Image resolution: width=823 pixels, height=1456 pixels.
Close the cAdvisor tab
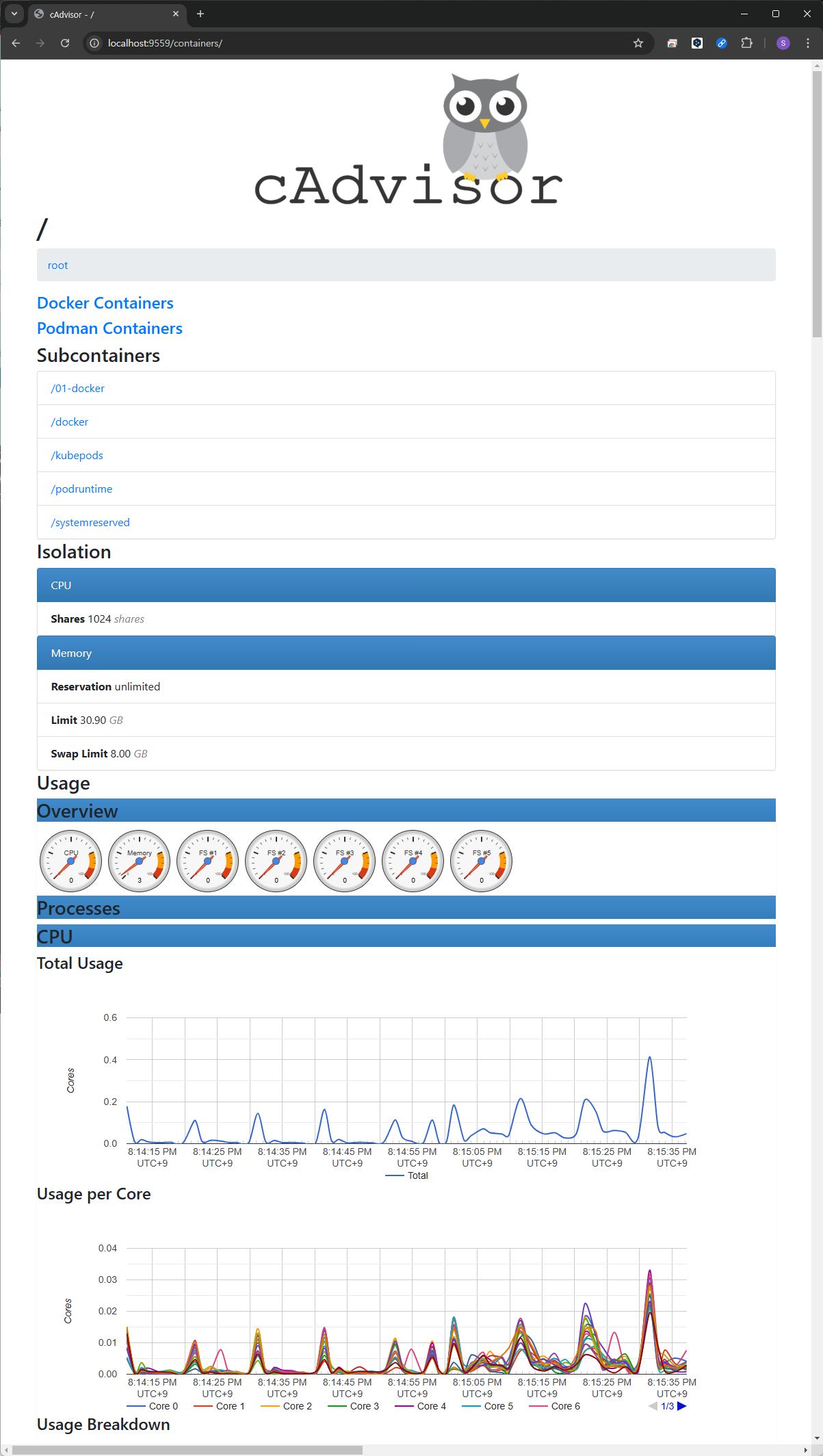[x=176, y=14]
